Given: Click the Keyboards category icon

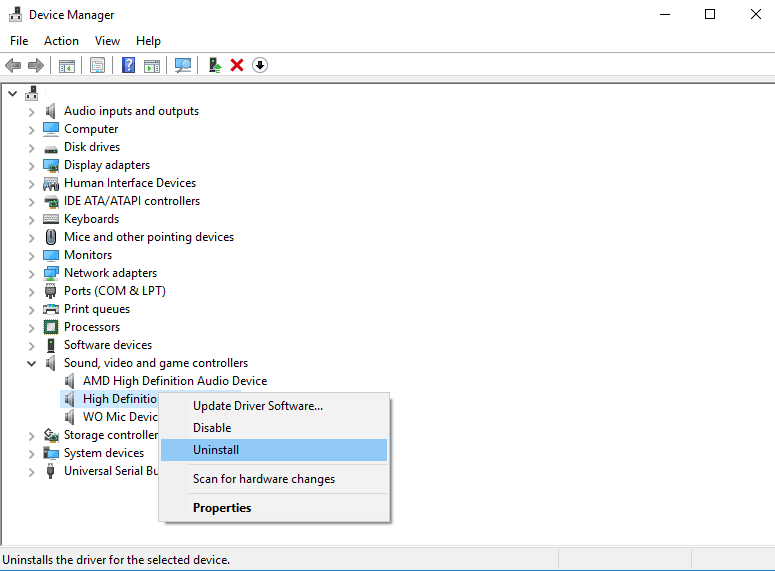Looking at the screenshot, I should tap(50, 219).
